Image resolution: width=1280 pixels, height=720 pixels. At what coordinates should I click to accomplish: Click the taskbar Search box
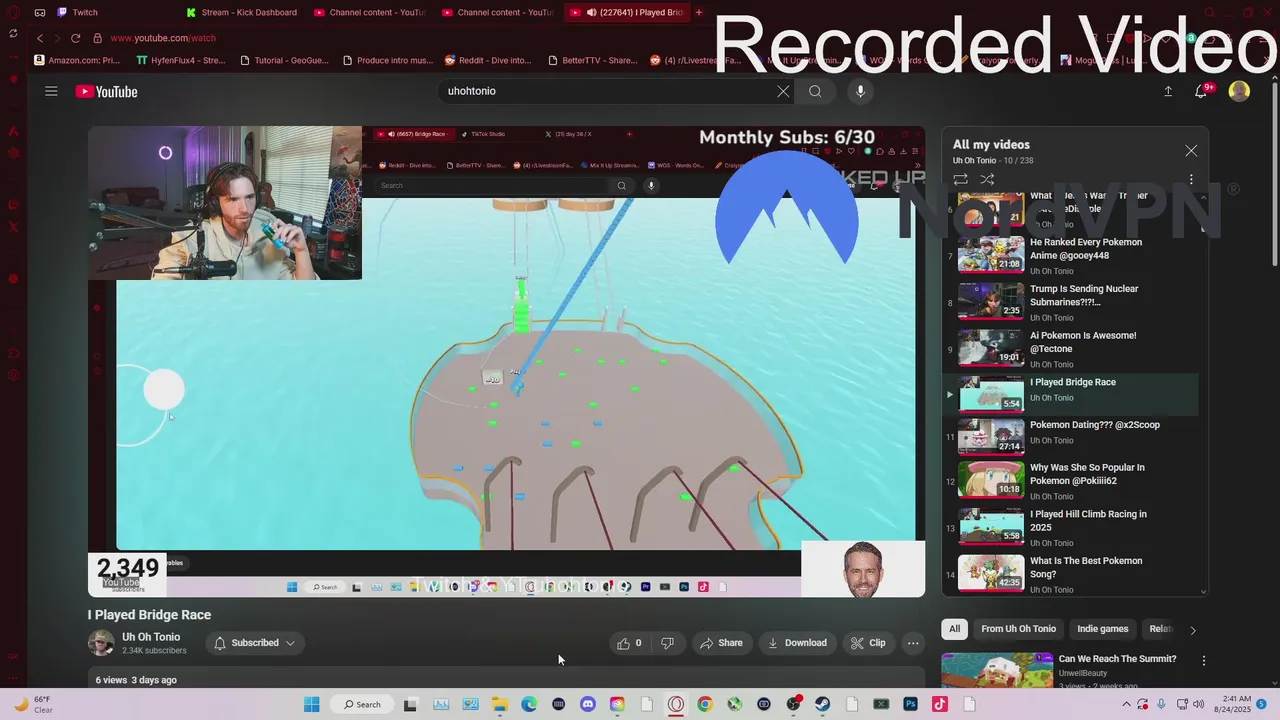[x=362, y=704]
